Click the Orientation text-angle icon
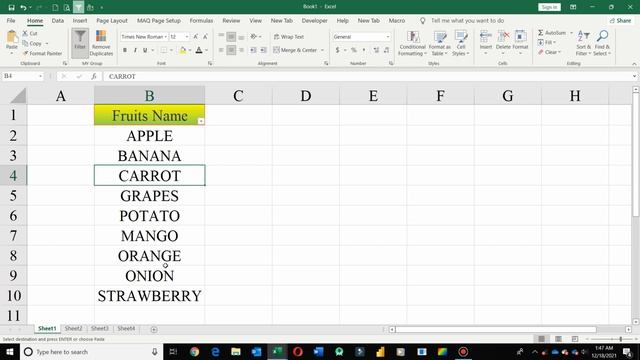Viewport: 640px width, 360px height. pyautogui.click(x=253, y=36)
